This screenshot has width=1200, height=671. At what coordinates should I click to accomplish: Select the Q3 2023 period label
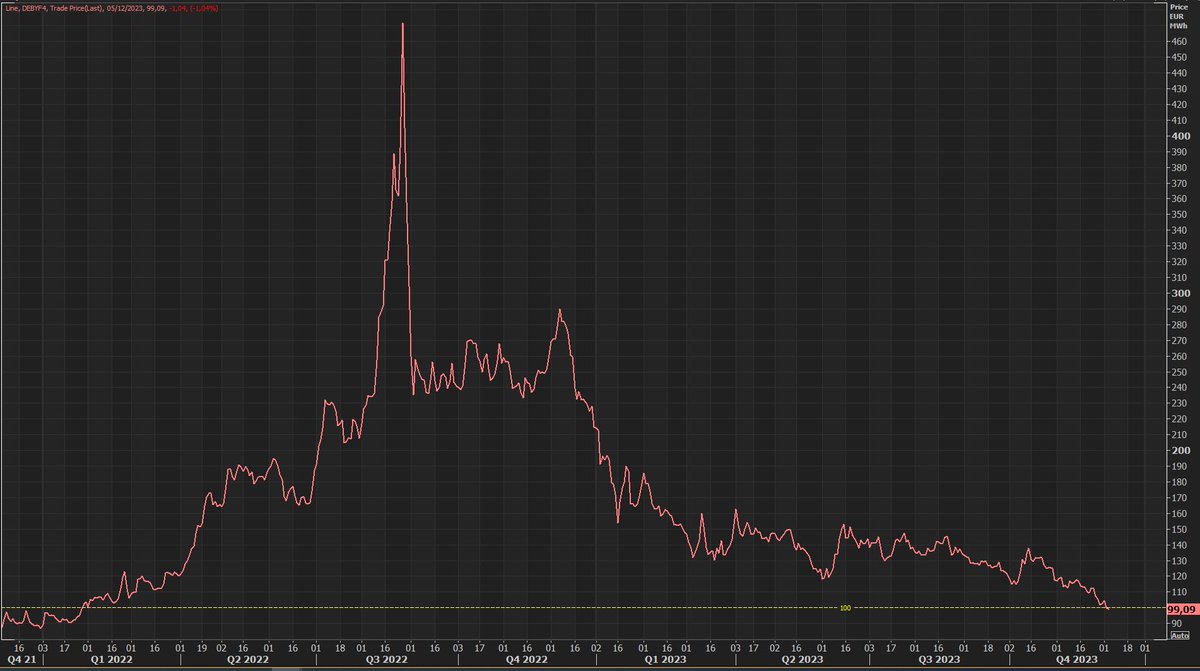940,660
